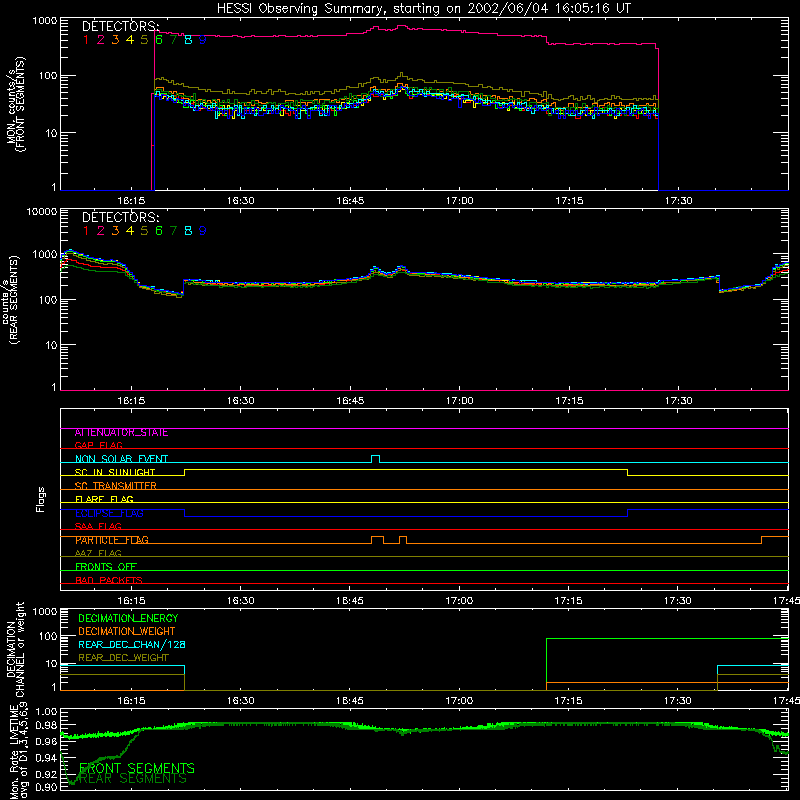Click the first PARTICLE_FLAG pulse near 16:48
Viewport: 800px width, 800px height.
point(377,539)
